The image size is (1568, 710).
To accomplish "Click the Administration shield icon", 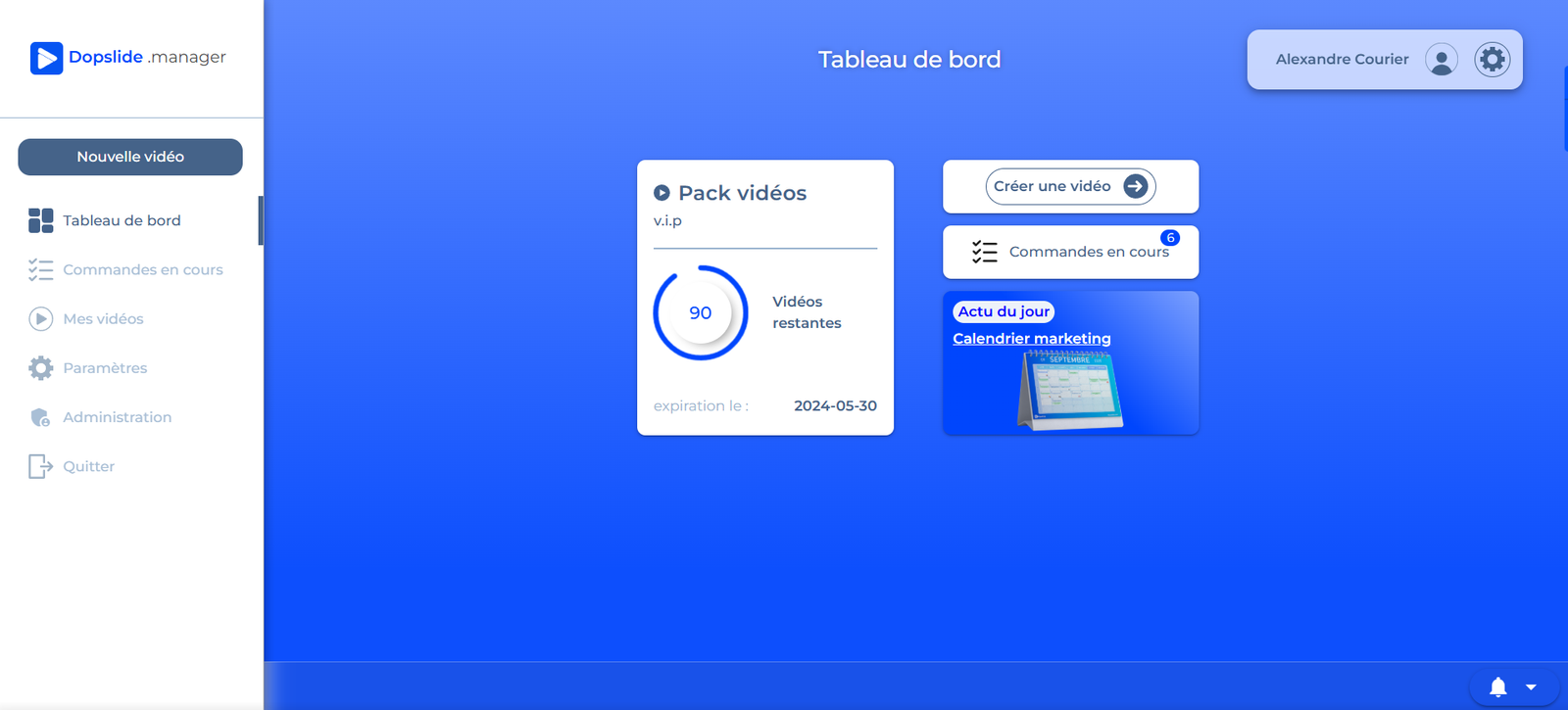I will 40,418.
